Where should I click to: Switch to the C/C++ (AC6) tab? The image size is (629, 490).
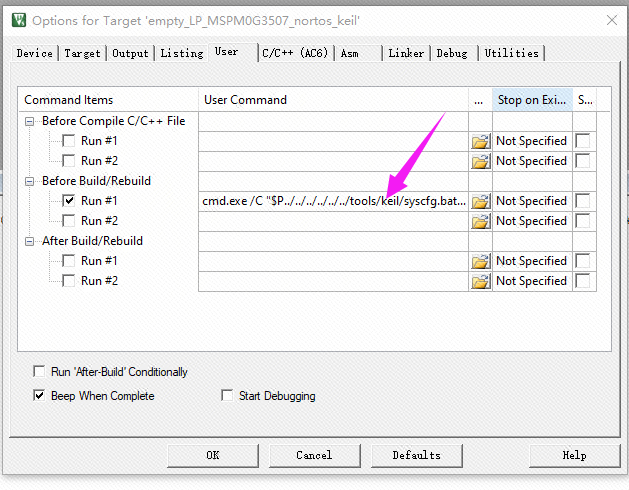coord(296,53)
